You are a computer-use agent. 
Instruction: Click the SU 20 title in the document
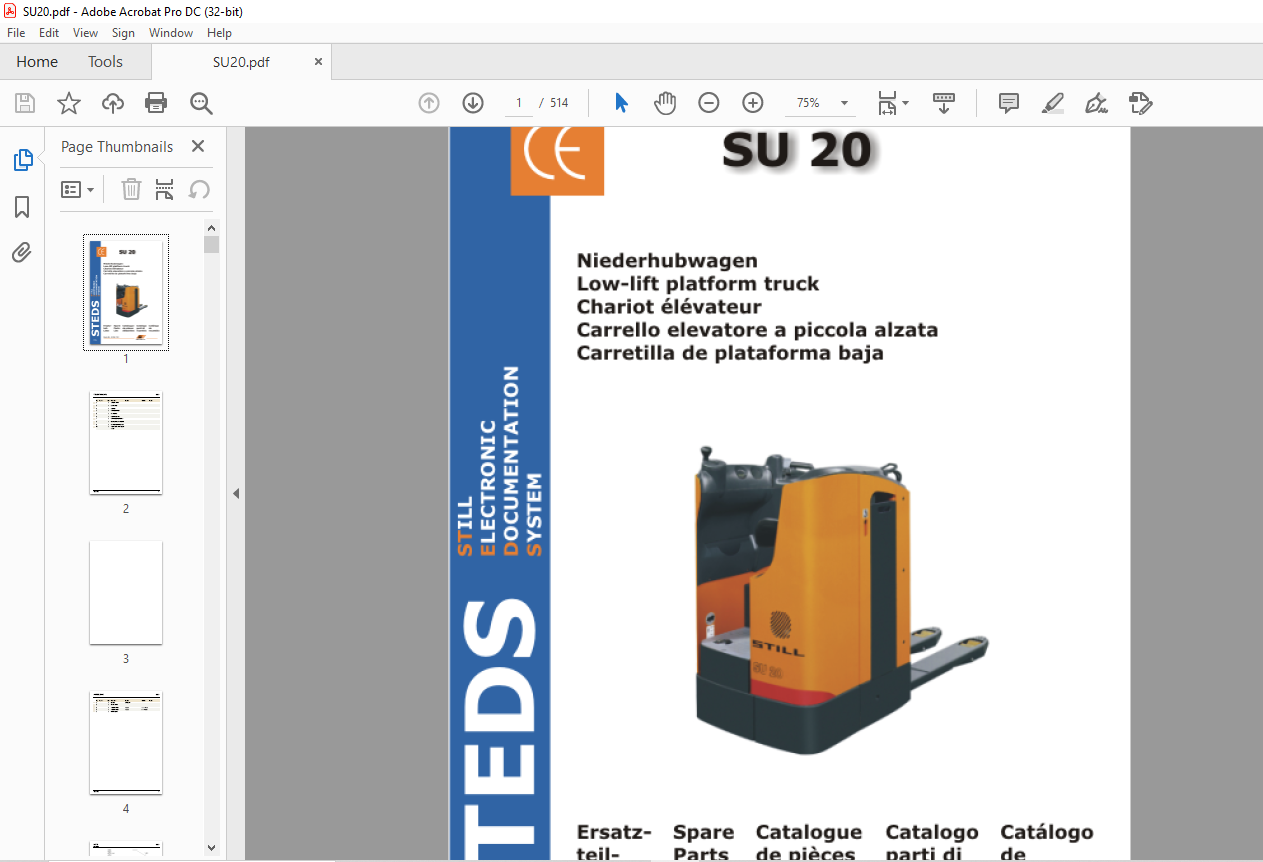click(x=796, y=151)
